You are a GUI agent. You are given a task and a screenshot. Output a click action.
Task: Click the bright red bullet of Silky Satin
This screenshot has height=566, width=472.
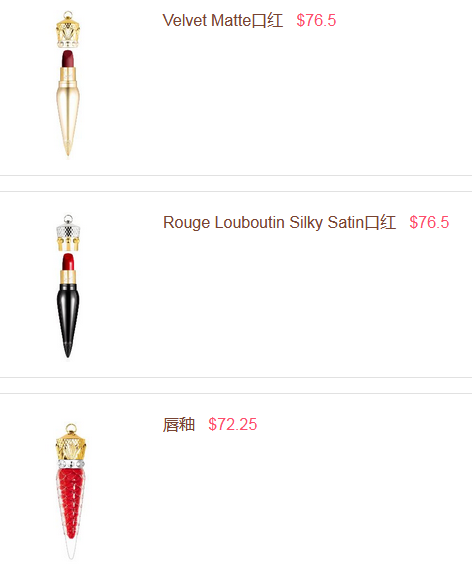(68, 261)
